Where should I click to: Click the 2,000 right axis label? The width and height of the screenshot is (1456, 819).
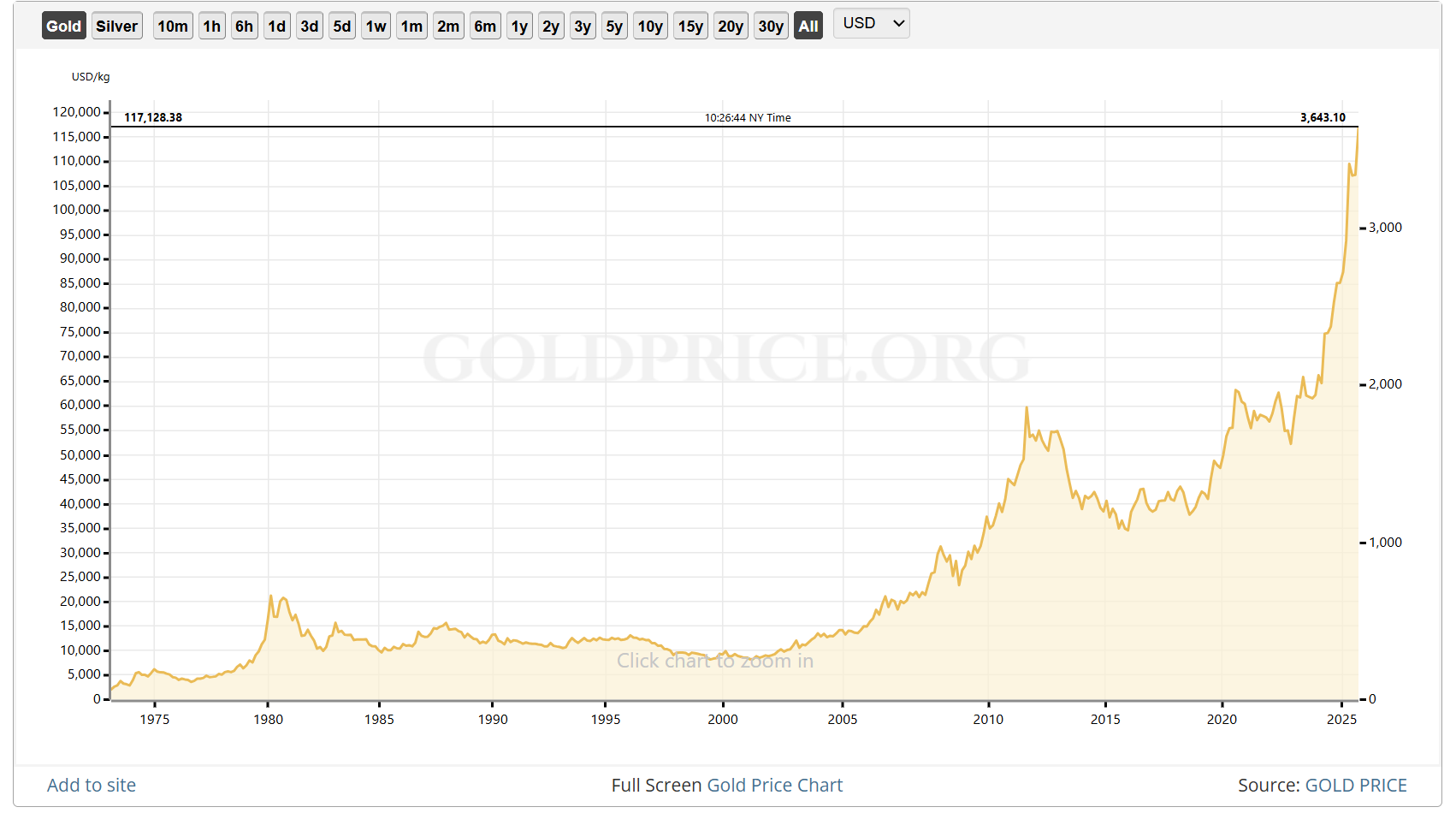pos(1385,383)
